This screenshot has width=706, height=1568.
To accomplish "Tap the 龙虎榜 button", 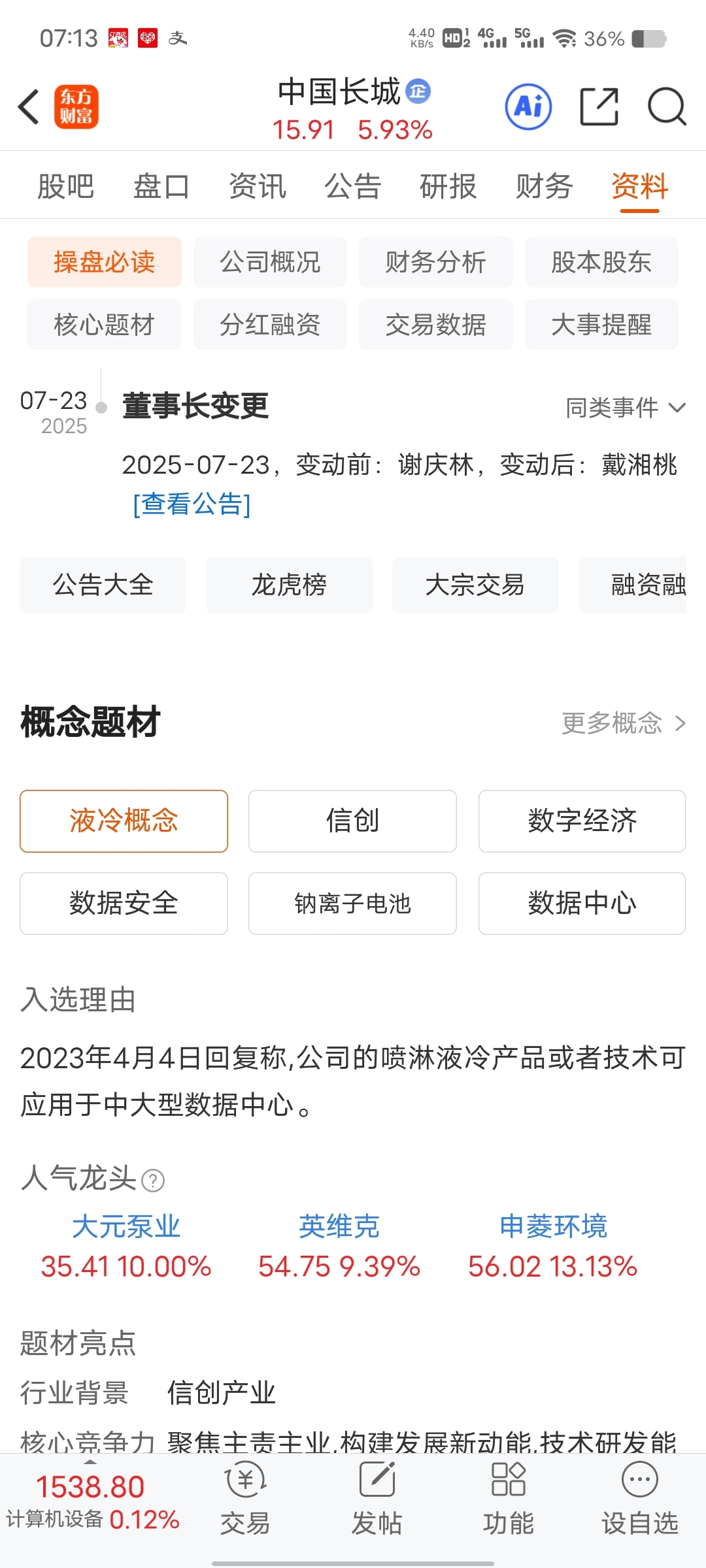I will 289,585.
